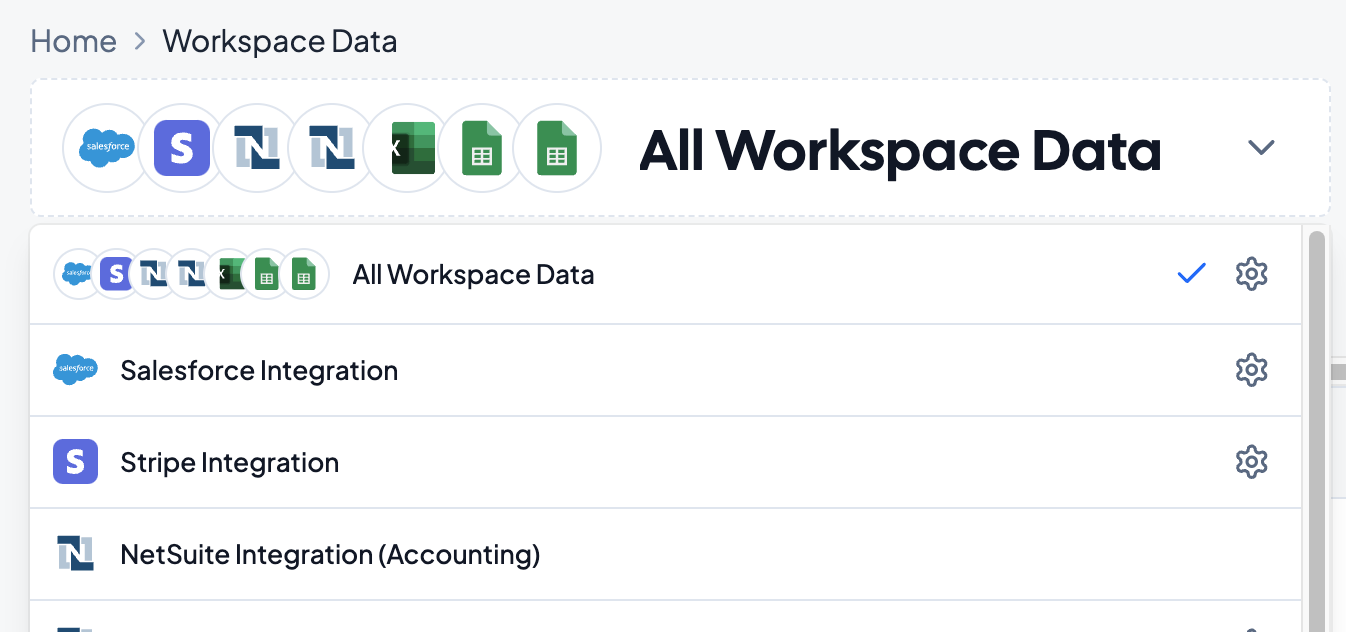Open Salesforce Integration settings gear
This screenshot has width=1346, height=632.
pyautogui.click(x=1251, y=371)
